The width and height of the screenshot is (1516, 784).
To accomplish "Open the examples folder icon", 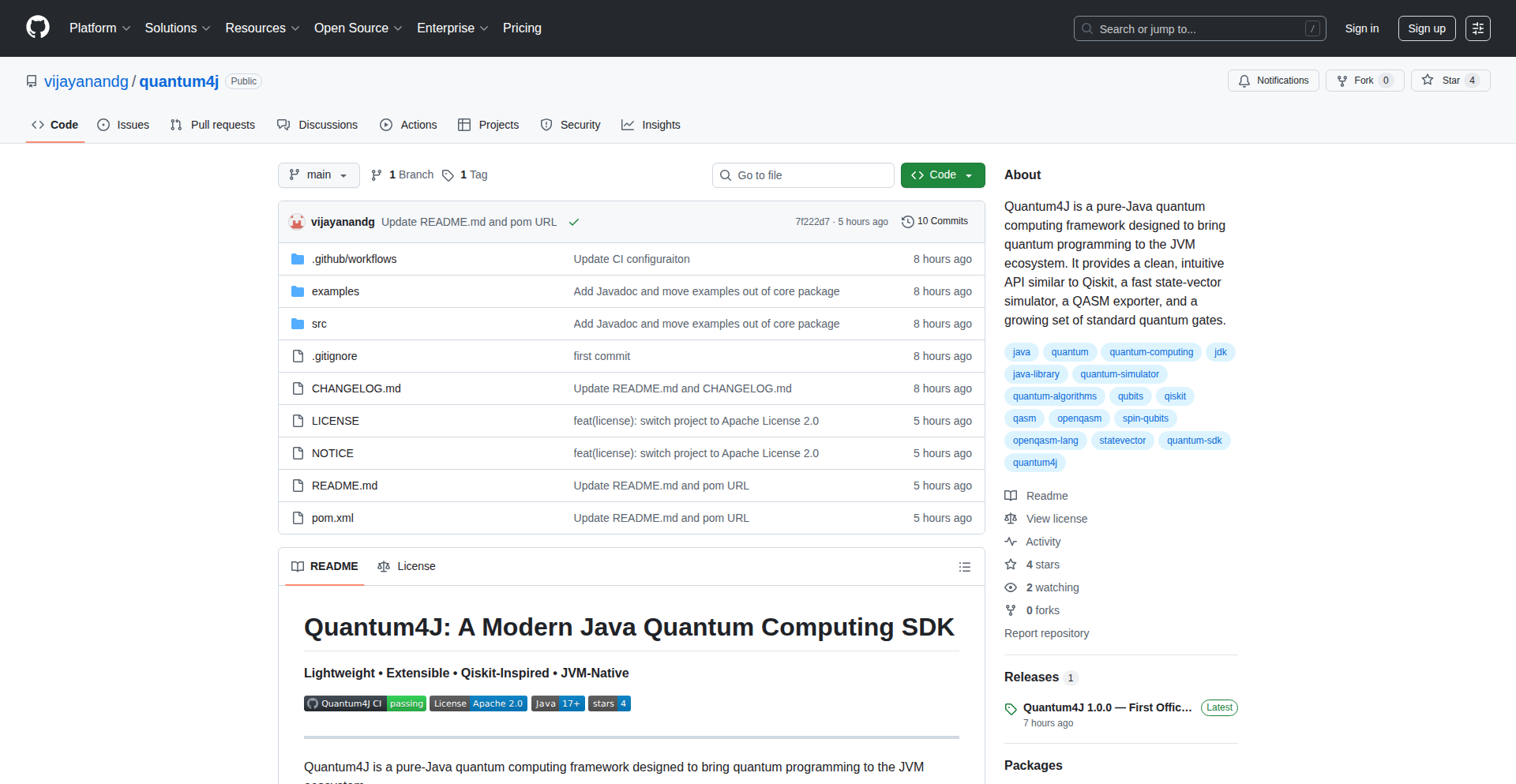I will coord(298,291).
